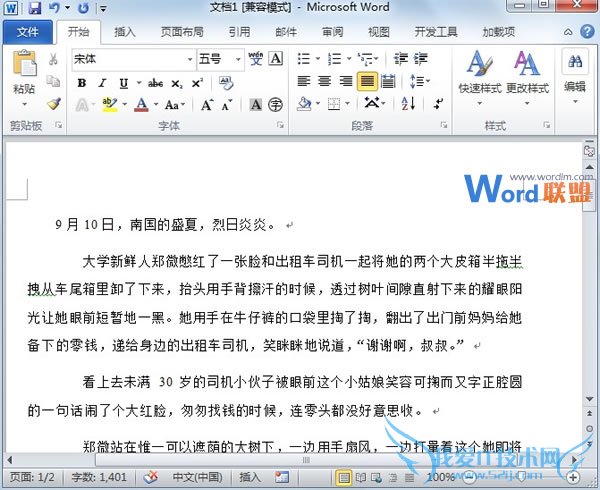The width and height of the screenshot is (600, 490).
Task: Open numbering list dropdown
Action: (x=349, y=59)
